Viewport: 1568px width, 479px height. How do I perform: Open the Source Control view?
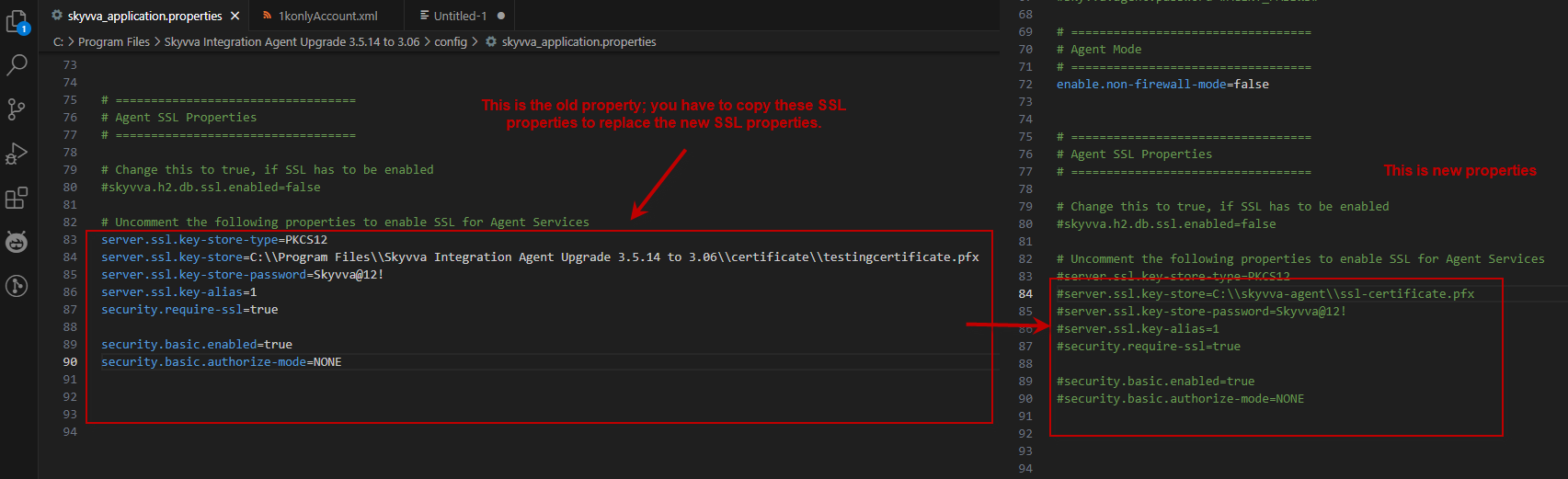(x=17, y=109)
